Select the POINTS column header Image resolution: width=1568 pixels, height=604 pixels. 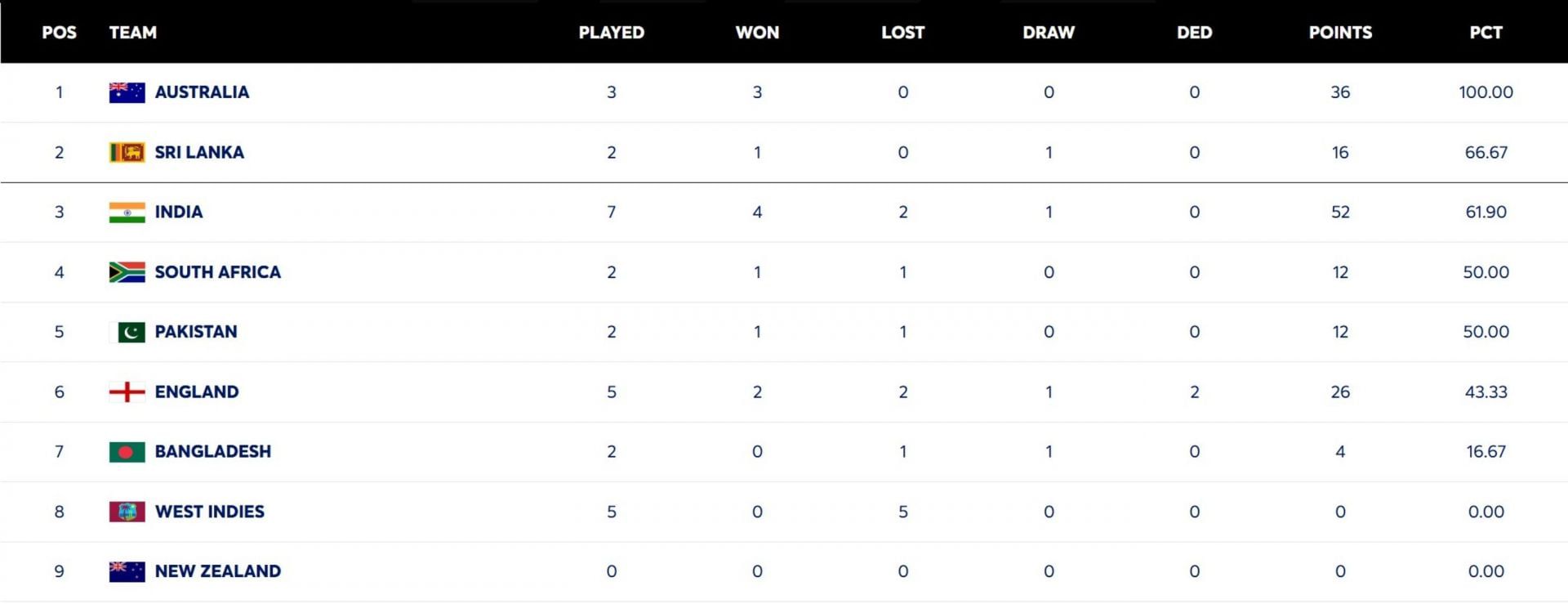(1340, 33)
